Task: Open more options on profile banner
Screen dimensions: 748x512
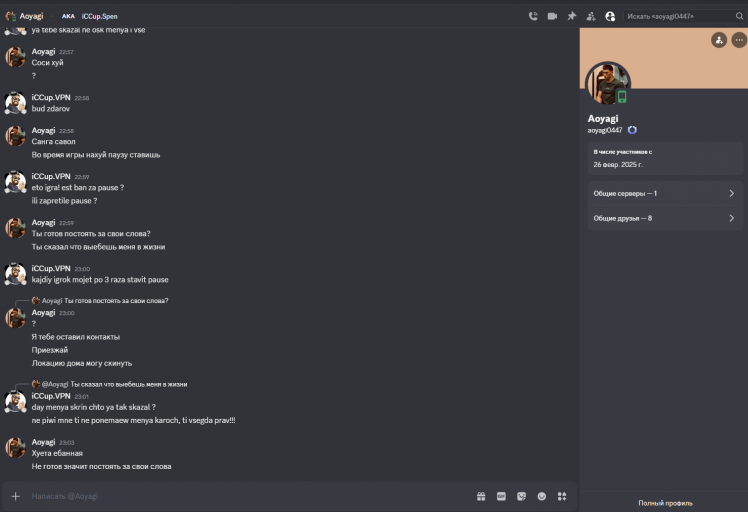Action: coord(739,40)
